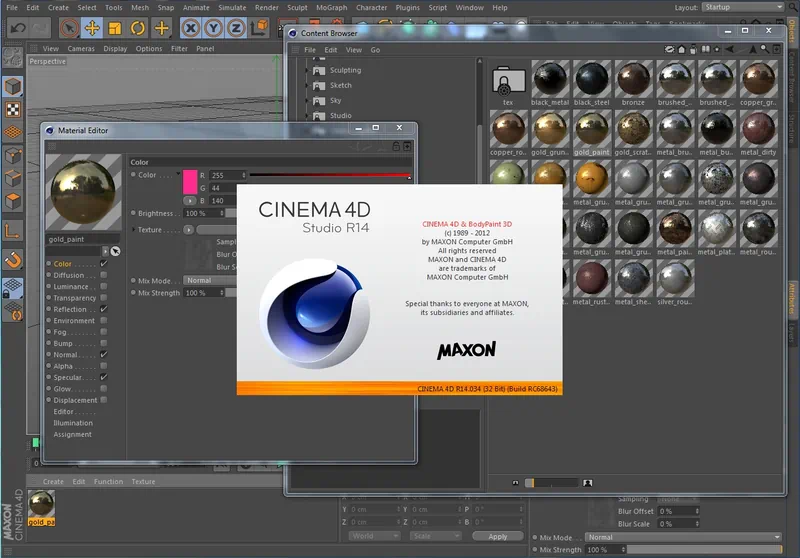
Task: Open the Sculpt menu
Action: pyautogui.click(x=297, y=8)
